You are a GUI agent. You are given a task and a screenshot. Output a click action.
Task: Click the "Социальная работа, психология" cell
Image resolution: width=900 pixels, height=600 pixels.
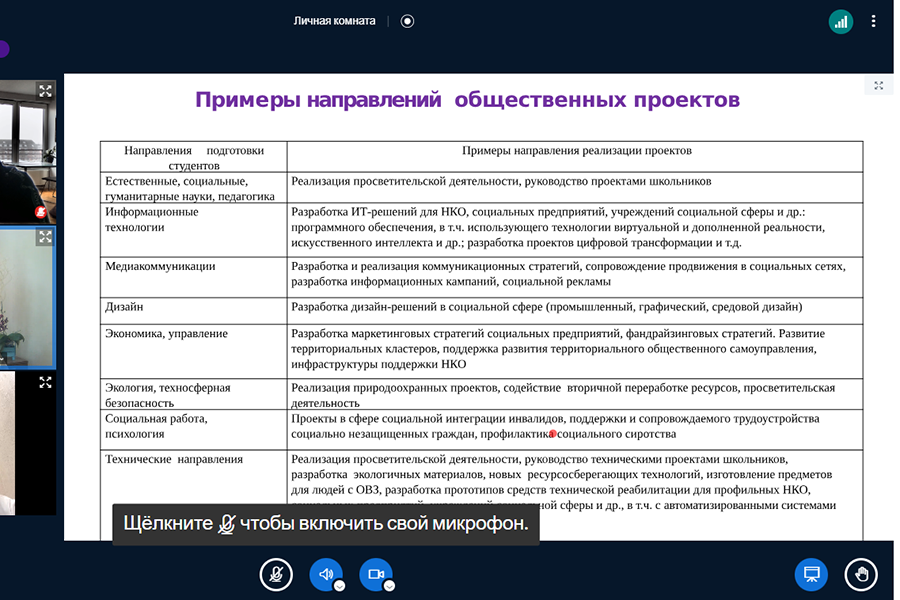click(193, 429)
